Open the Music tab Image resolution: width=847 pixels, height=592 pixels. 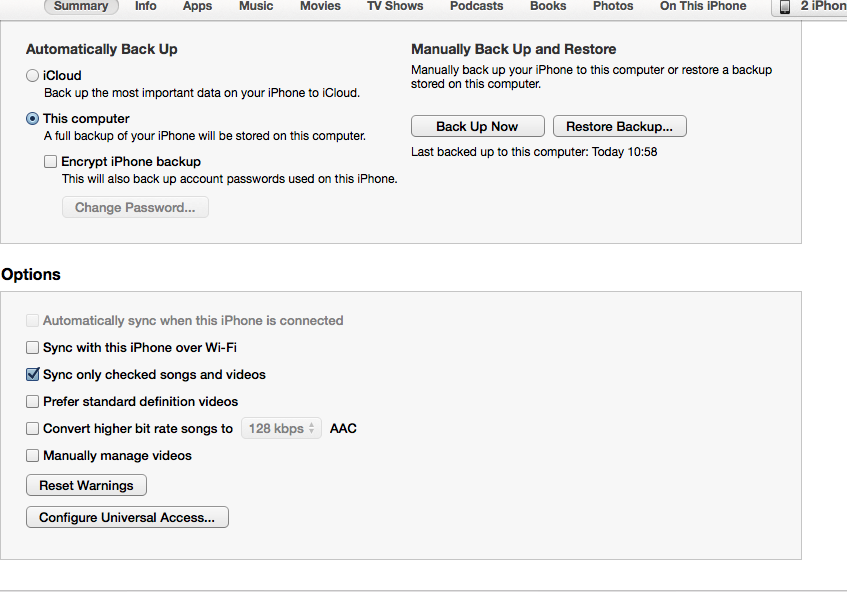pos(256,7)
